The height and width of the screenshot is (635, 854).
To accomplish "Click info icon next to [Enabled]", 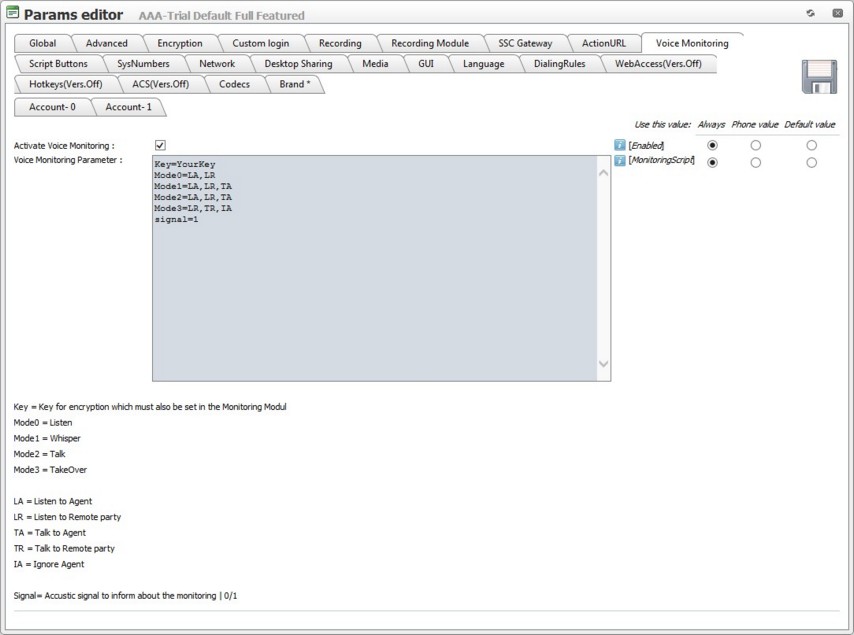I will coord(620,145).
